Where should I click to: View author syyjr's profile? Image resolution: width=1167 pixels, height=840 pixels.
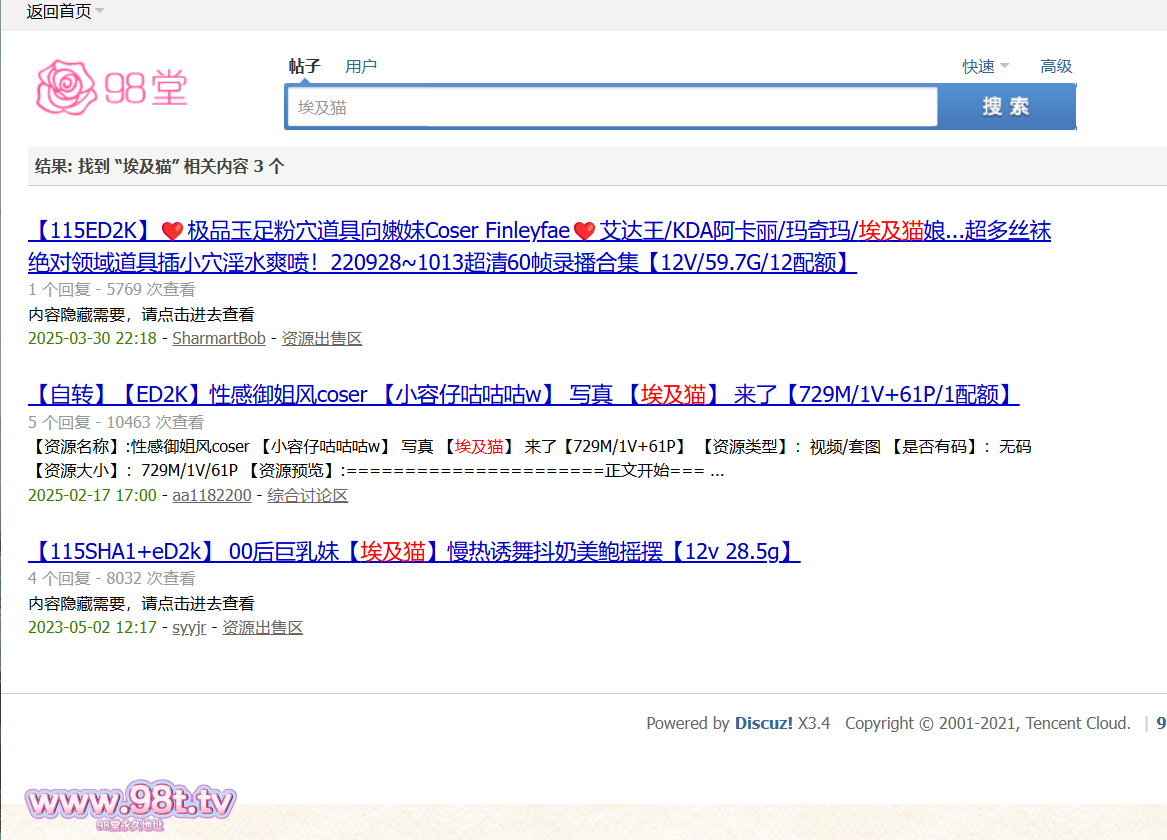189,627
